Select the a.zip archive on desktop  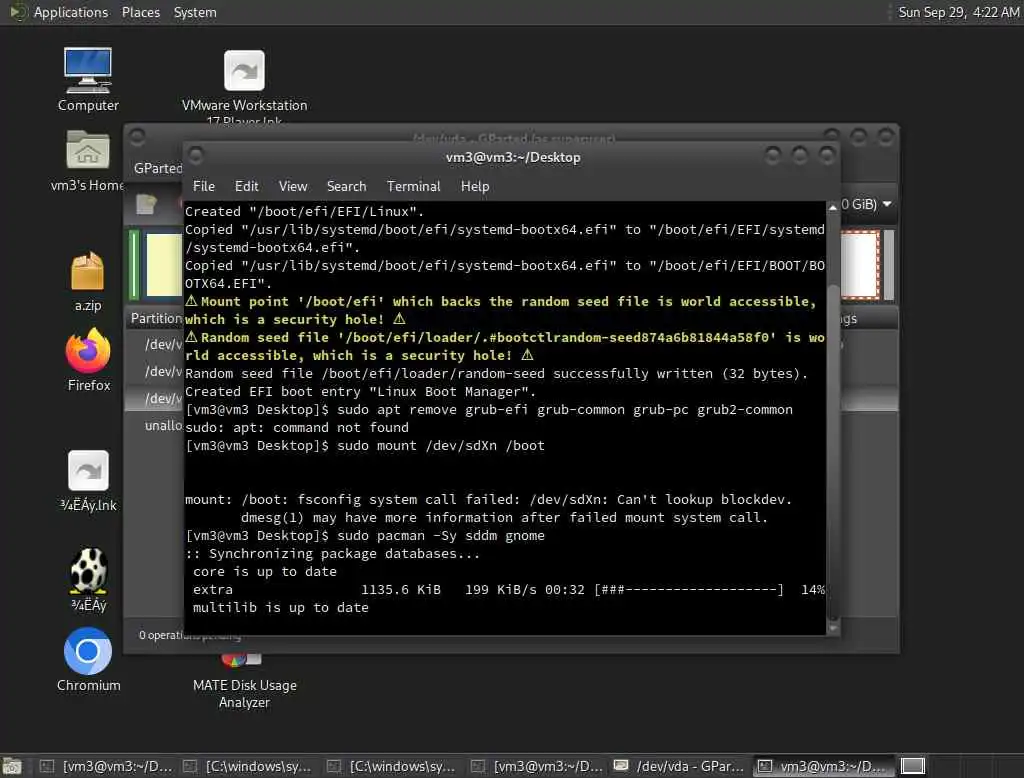88,282
